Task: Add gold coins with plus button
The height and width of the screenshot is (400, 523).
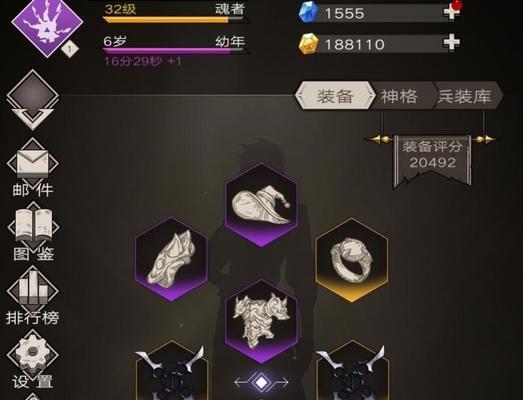Action: click(x=451, y=43)
